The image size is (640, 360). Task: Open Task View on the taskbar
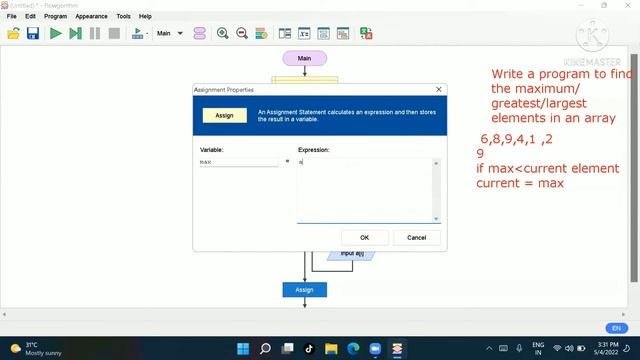point(287,349)
